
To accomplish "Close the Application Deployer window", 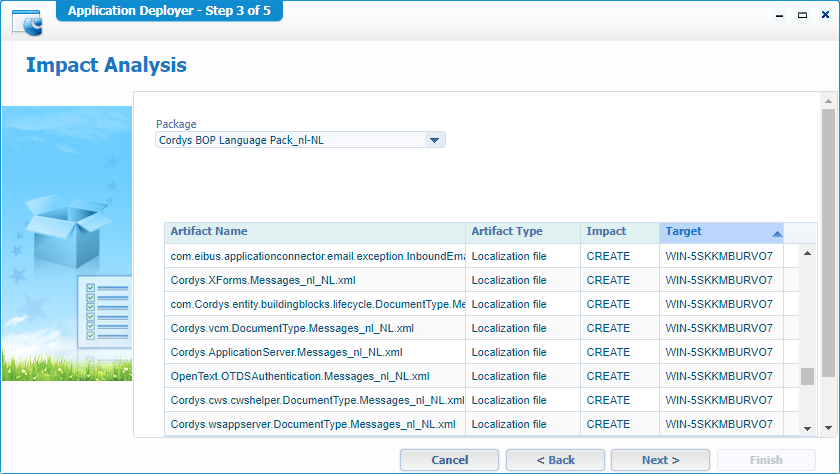I will pyautogui.click(x=825, y=15).
